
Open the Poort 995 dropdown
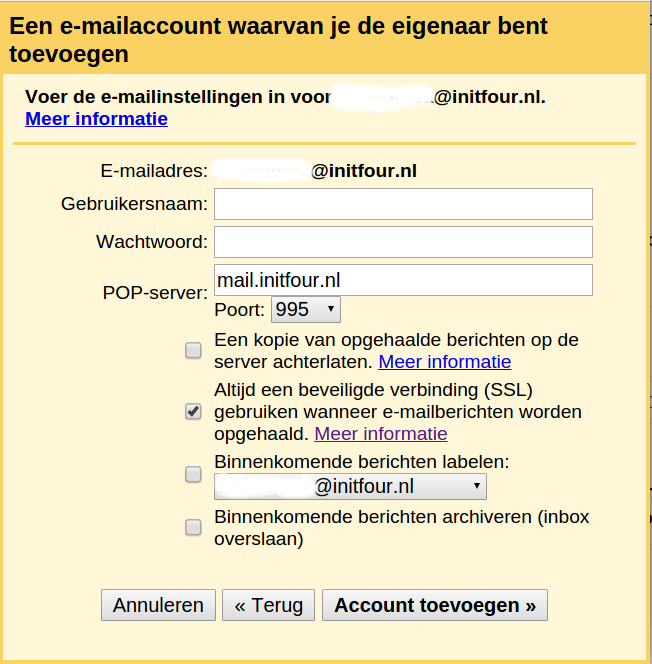[x=306, y=310]
